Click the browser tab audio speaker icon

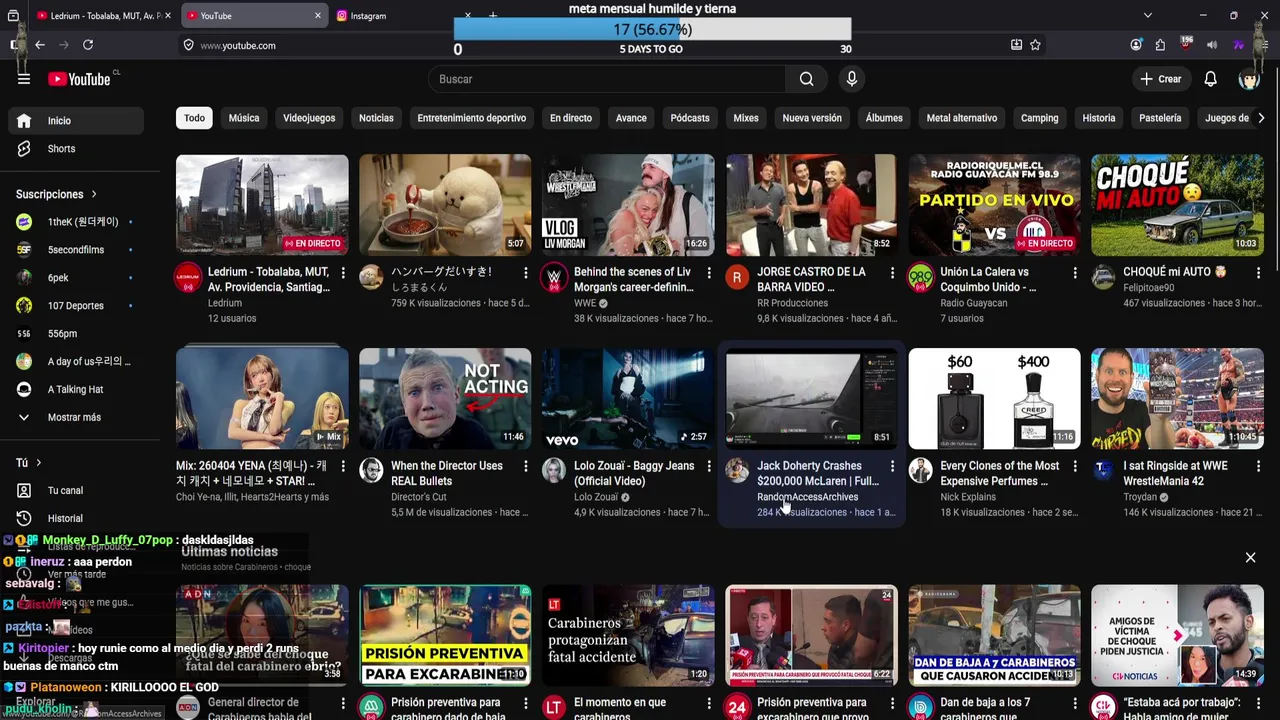(1211, 45)
